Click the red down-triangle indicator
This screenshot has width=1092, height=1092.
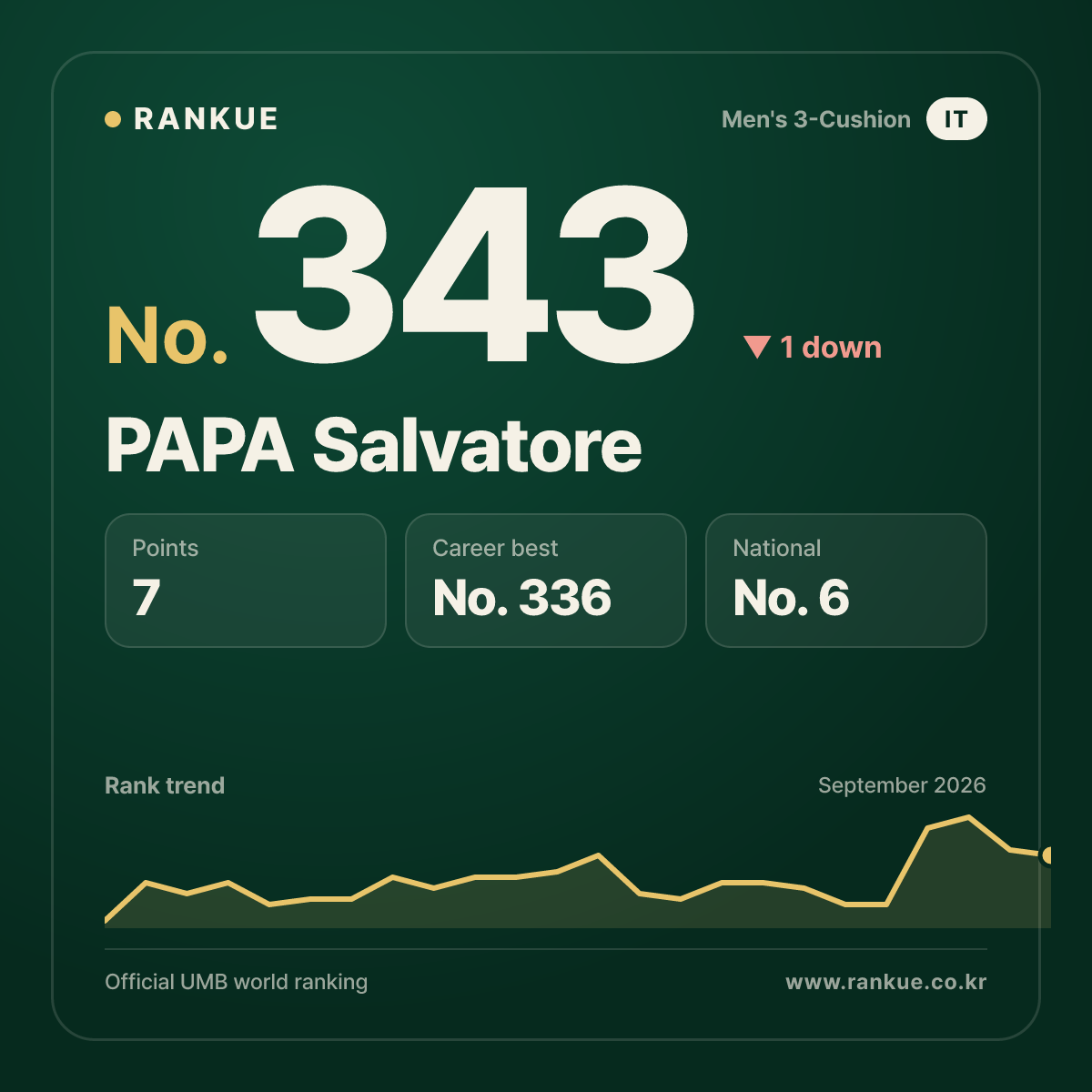pos(757,347)
